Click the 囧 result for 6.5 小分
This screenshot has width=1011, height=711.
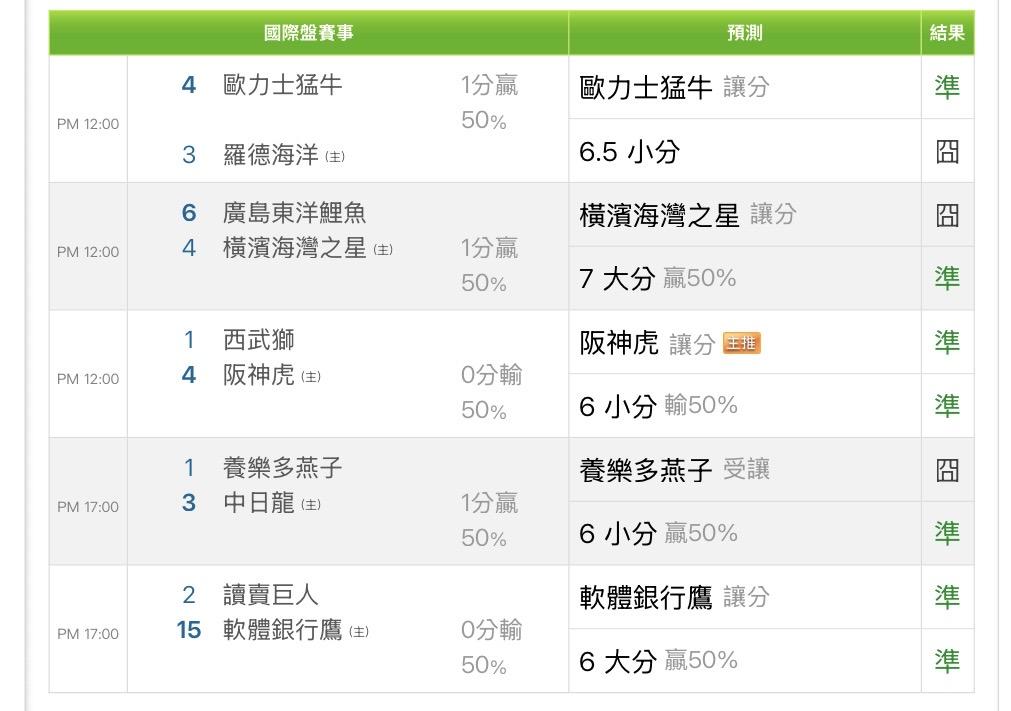(x=946, y=151)
